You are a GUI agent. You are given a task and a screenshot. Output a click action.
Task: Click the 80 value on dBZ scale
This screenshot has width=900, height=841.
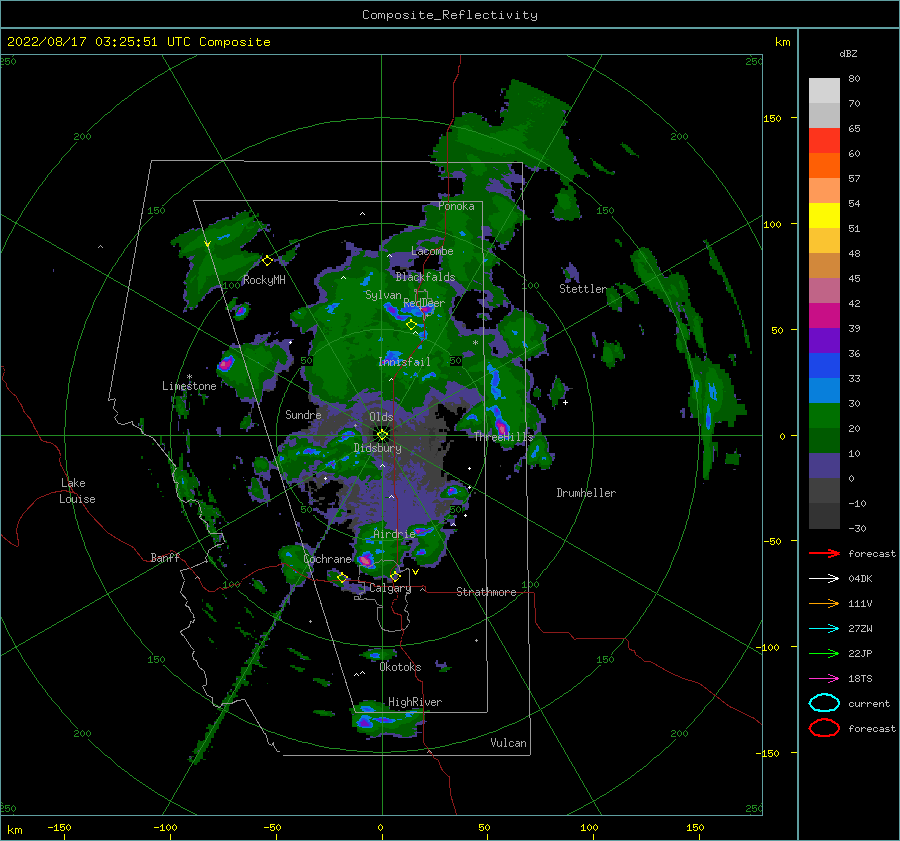click(x=854, y=78)
